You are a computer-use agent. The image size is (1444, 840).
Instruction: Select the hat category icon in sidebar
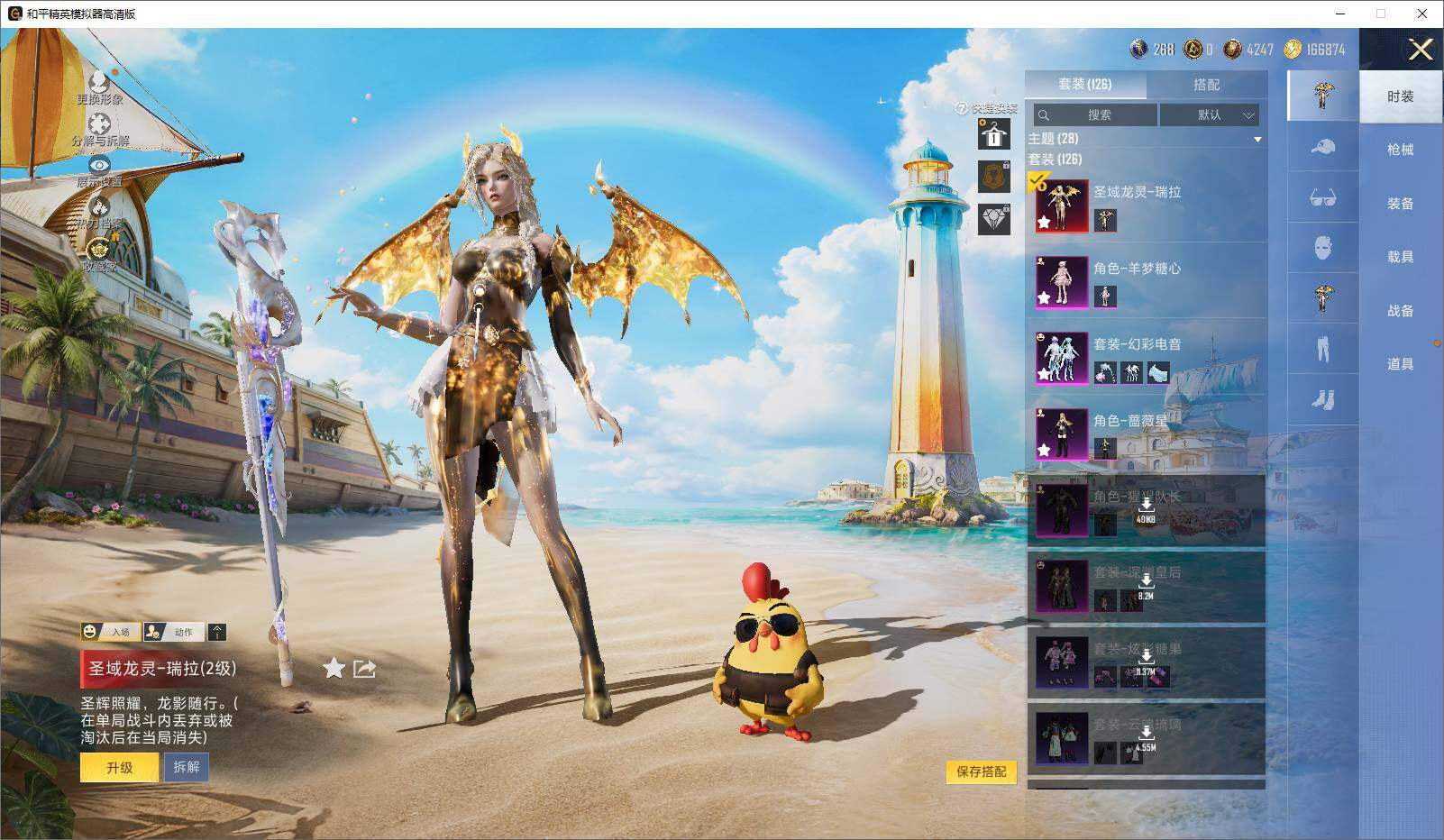[1322, 146]
